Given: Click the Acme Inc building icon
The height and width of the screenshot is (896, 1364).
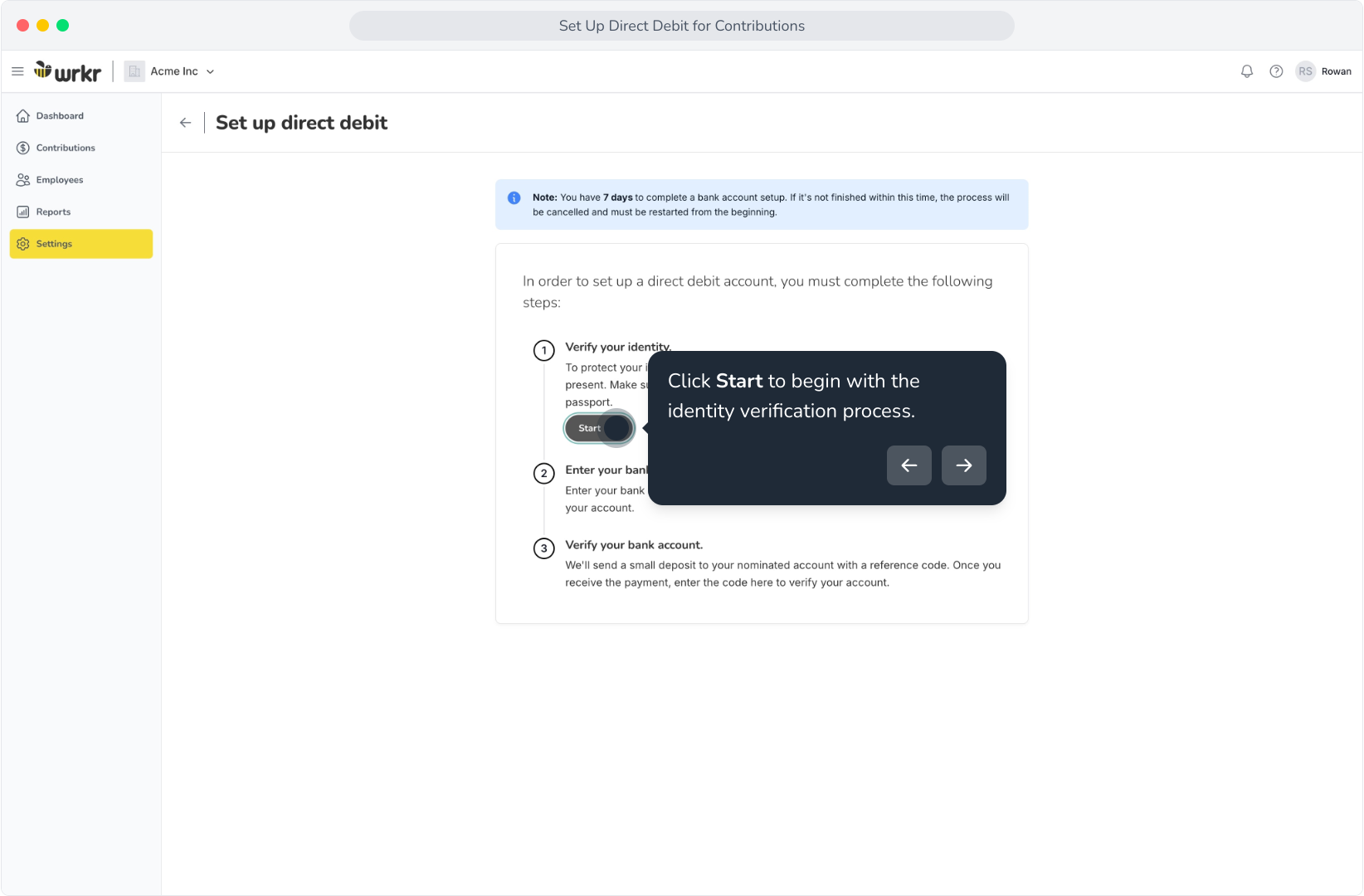Looking at the screenshot, I should click(134, 71).
